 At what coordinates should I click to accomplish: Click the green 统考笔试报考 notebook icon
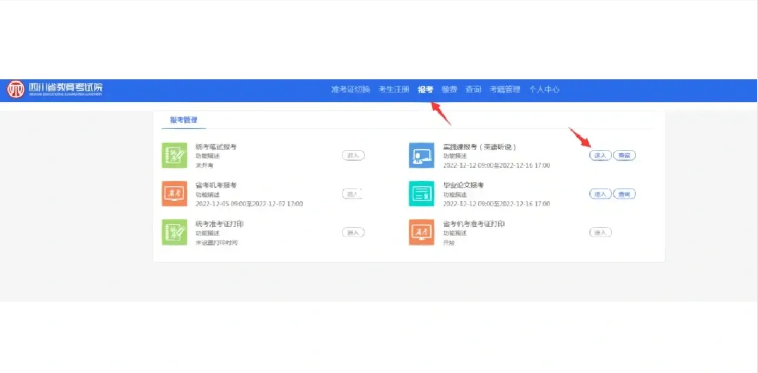click(x=174, y=155)
